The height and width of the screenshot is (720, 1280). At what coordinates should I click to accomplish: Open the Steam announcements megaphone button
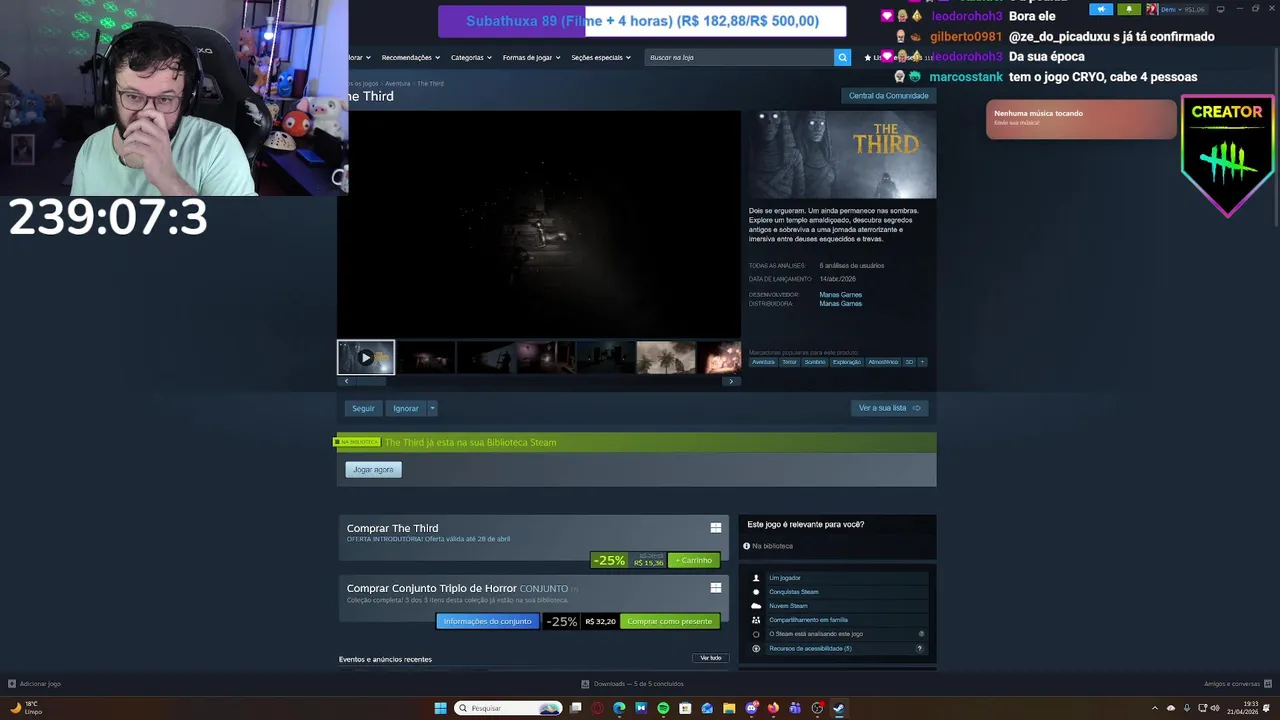coord(1101,9)
